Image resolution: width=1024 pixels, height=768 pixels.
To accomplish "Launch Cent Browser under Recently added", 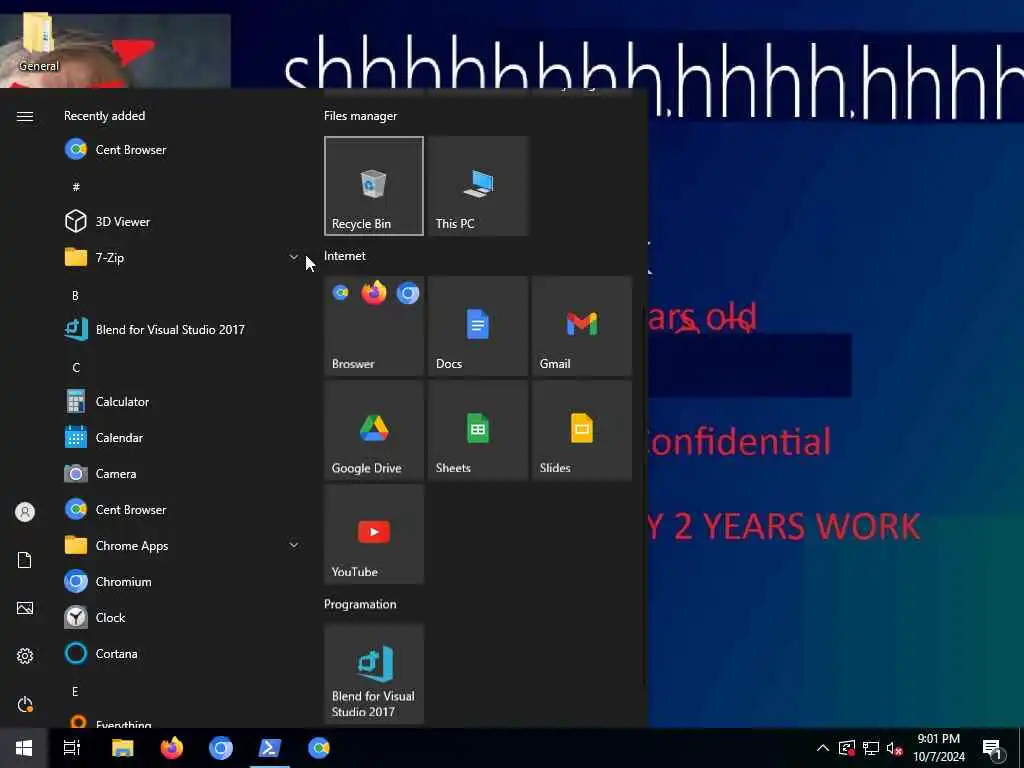I will (x=183, y=150).
